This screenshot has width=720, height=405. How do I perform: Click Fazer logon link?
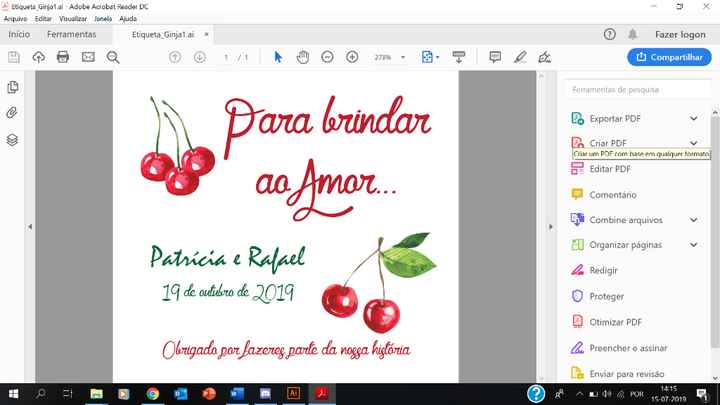(x=680, y=34)
